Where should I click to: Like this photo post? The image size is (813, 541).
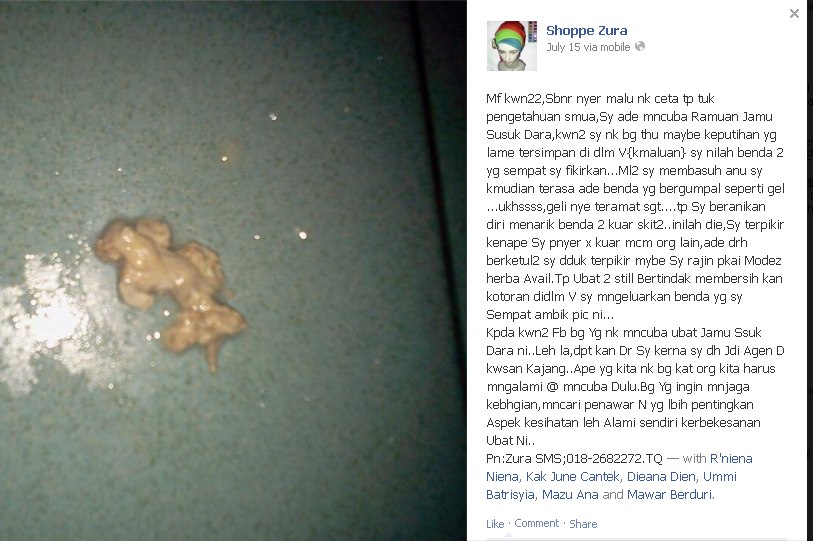coord(495,524)
